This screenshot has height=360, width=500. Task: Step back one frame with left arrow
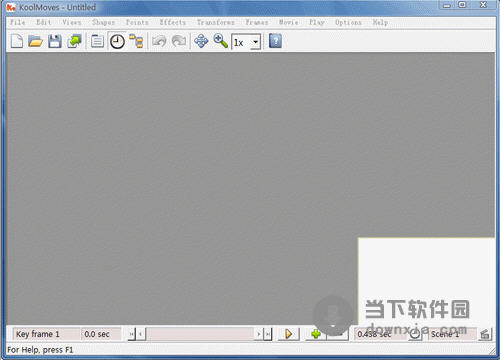(141, 334)
